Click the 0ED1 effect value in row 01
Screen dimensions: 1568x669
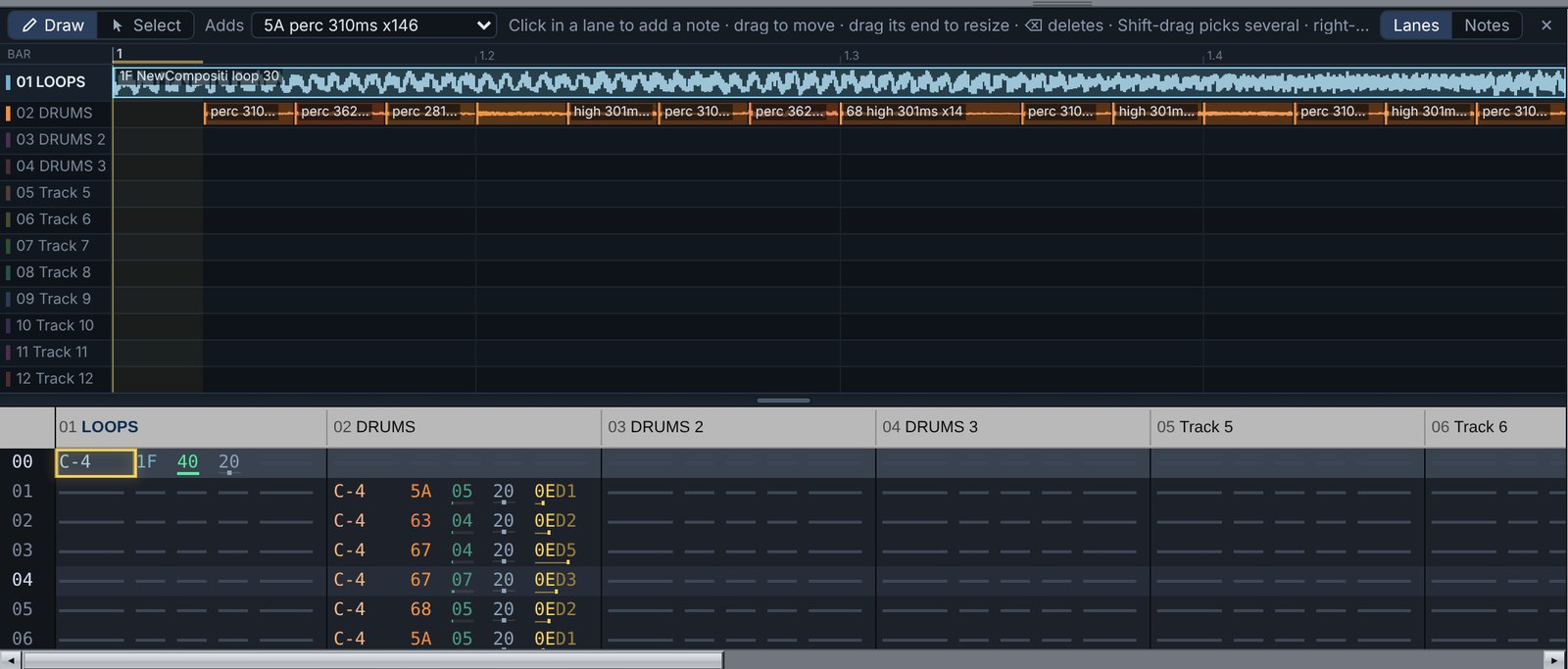click(555, 492)
